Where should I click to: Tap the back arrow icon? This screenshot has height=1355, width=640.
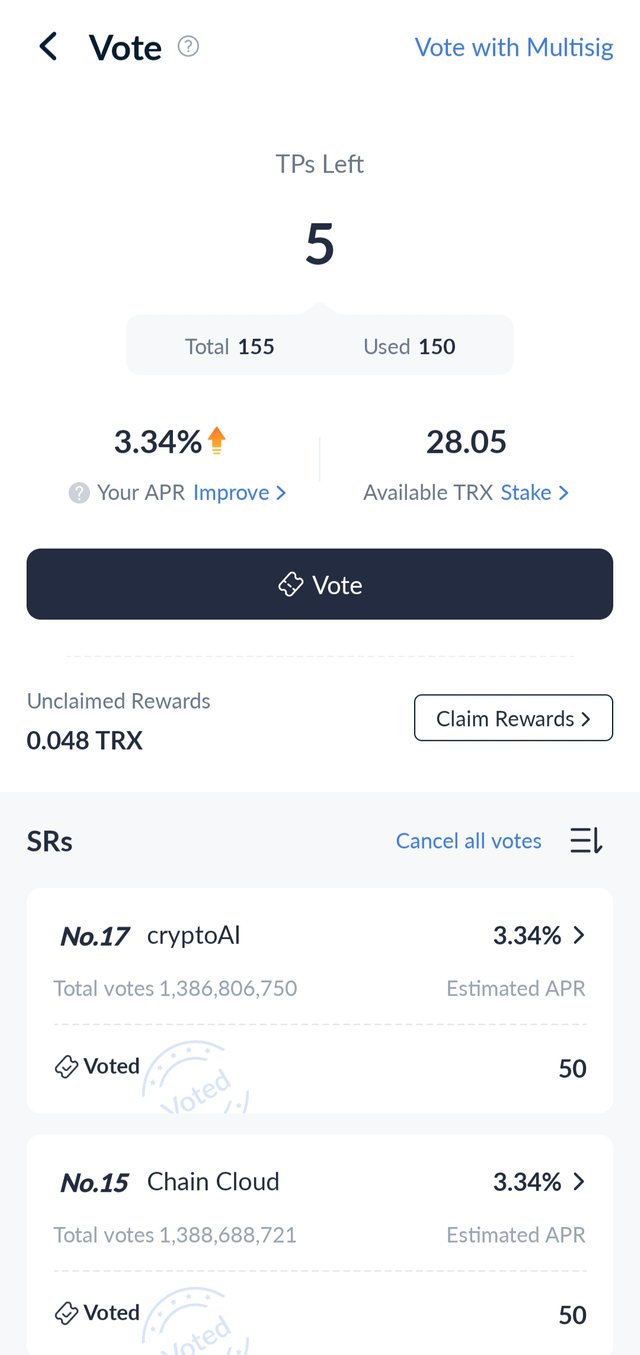coord(48,46)
